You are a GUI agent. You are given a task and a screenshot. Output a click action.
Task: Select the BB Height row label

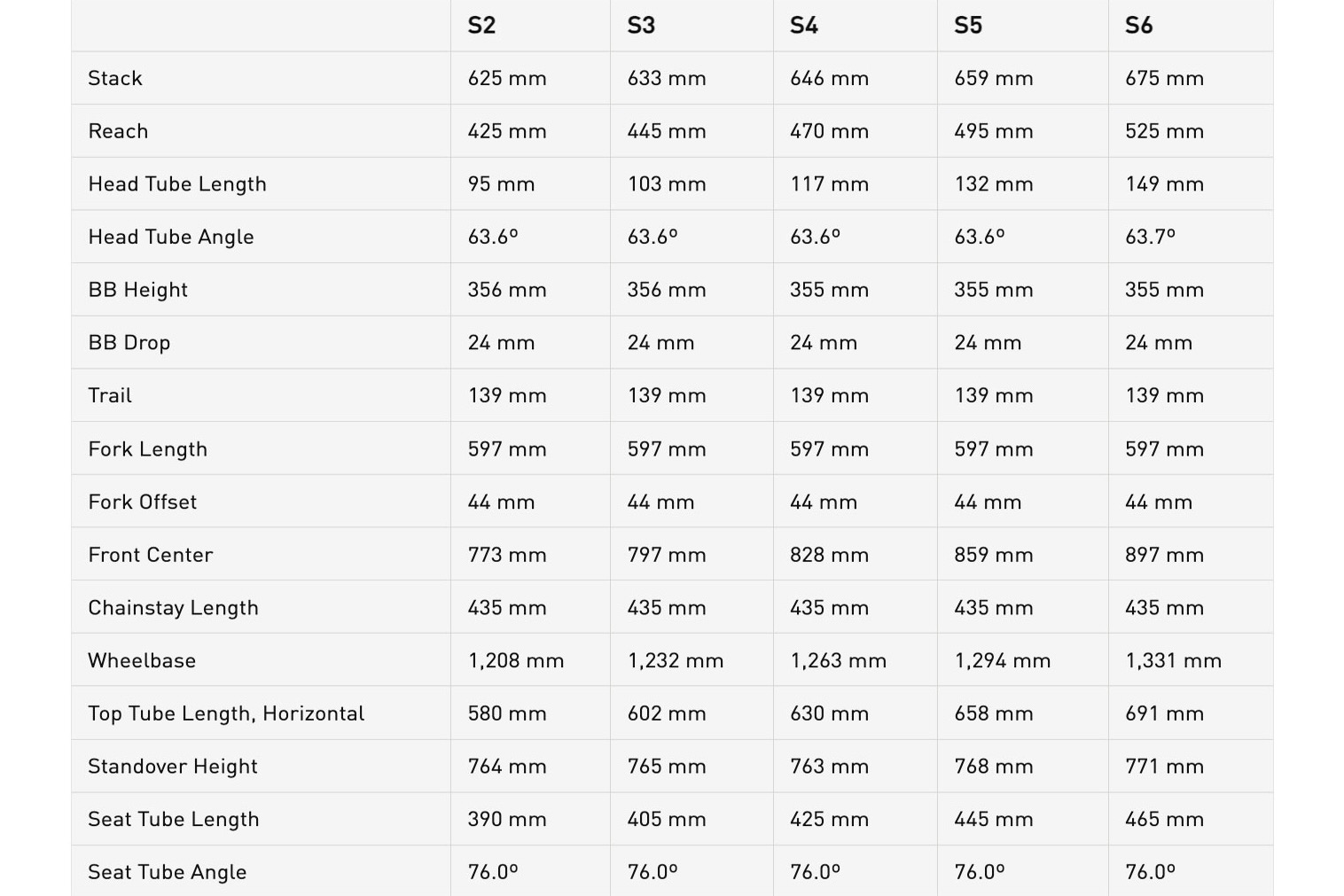click(x=138, y=290)
